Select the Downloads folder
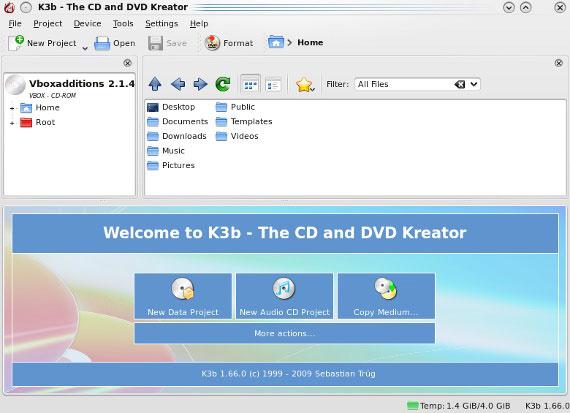 (177, 136)
